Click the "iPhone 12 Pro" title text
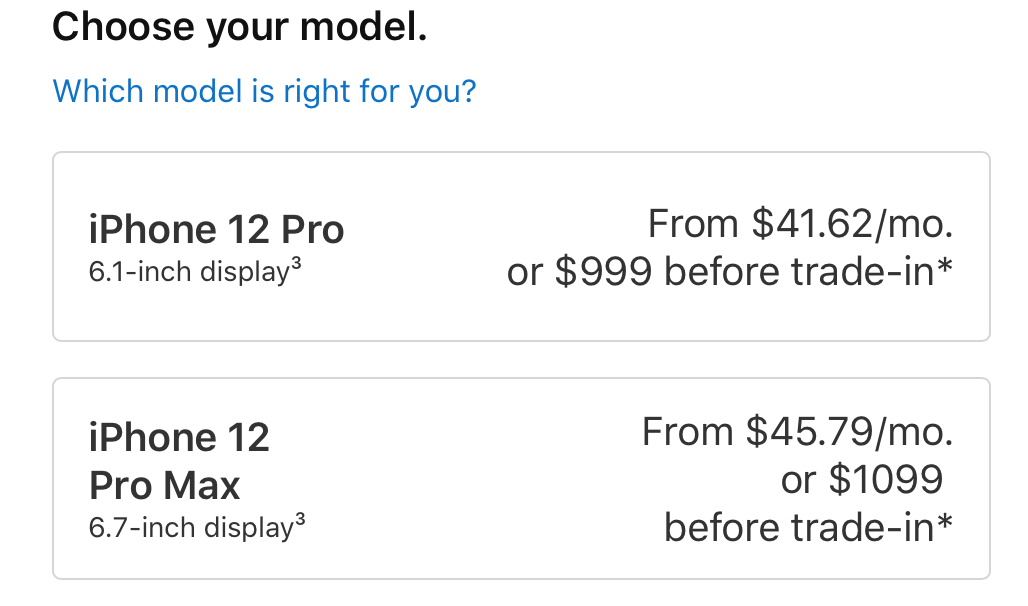Viewport: 1028px width, 606px height. pos(216,230)
